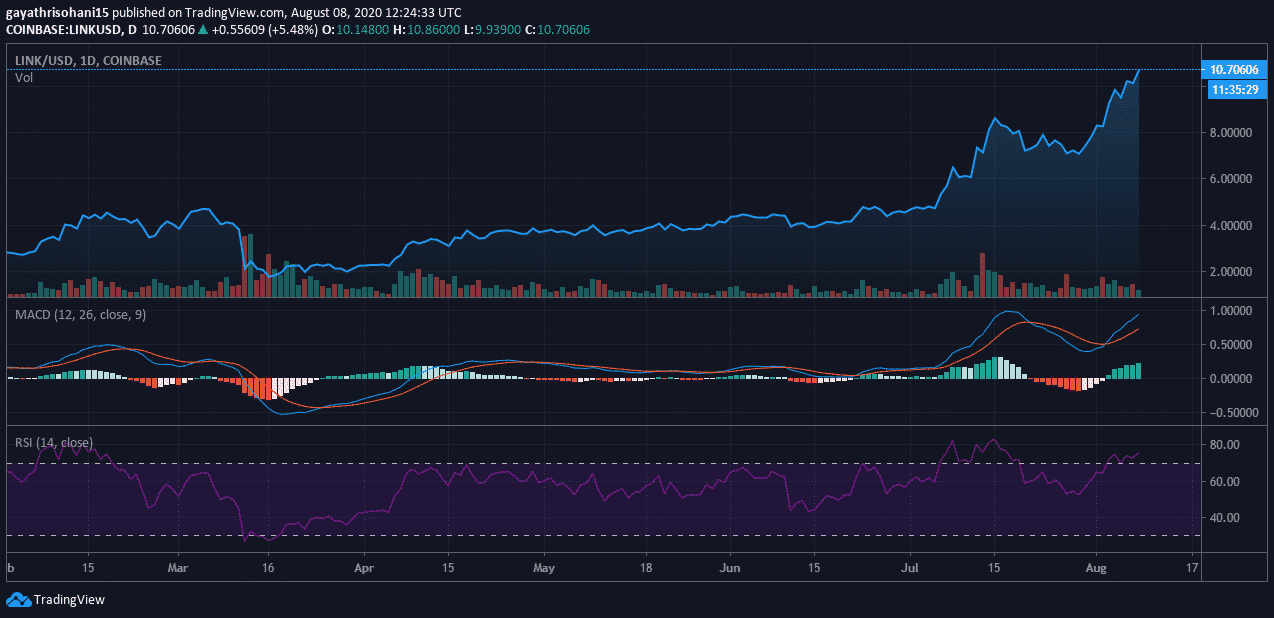Click the Jul date on time axis
The width and height of the screenshot is (1274, 618).
coord(911,567)
